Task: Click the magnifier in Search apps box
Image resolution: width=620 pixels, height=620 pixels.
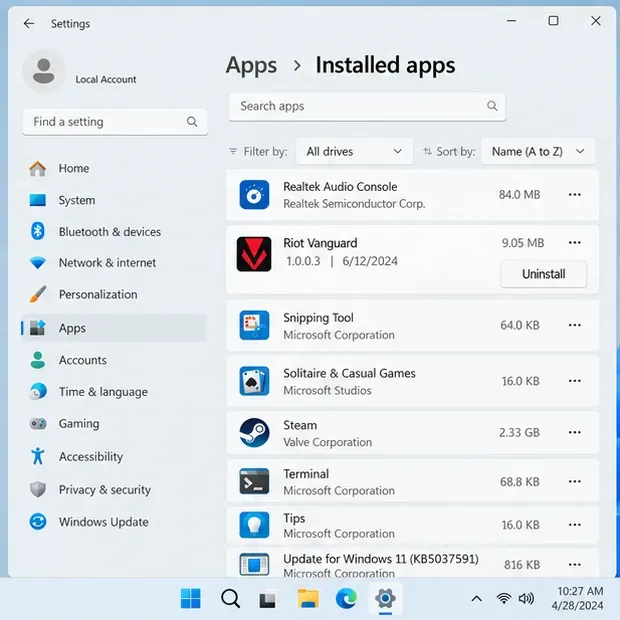Action: coord(492,106)
